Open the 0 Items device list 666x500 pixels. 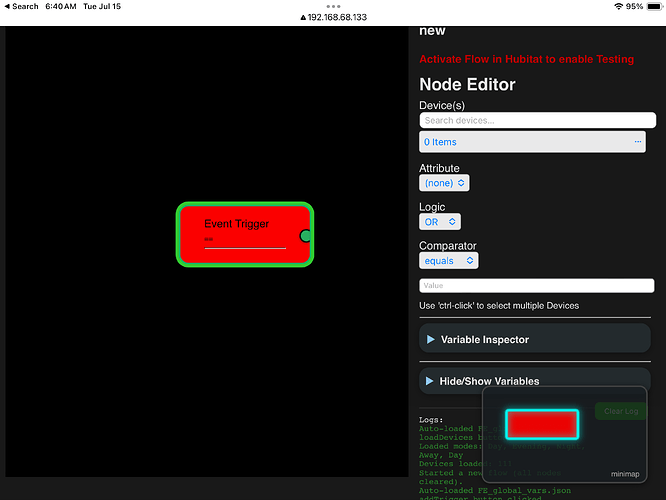click(532, 142)
